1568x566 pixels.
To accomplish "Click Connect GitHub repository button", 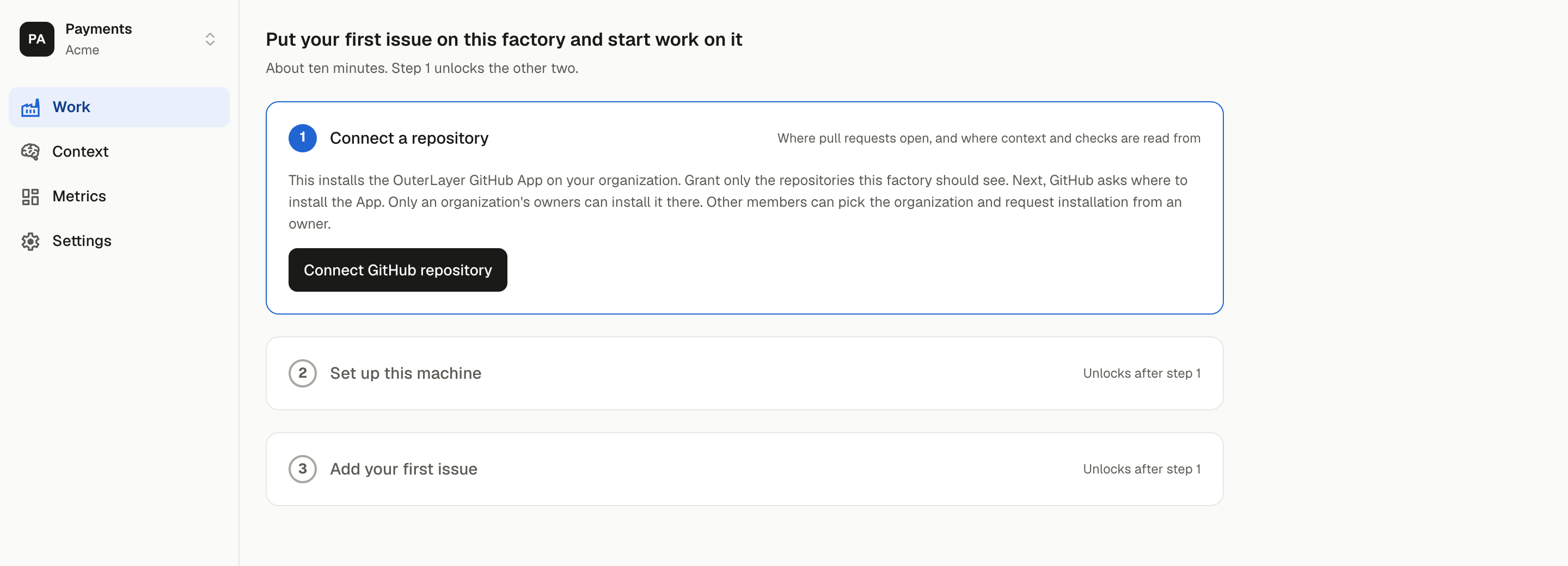I will 397,269.
